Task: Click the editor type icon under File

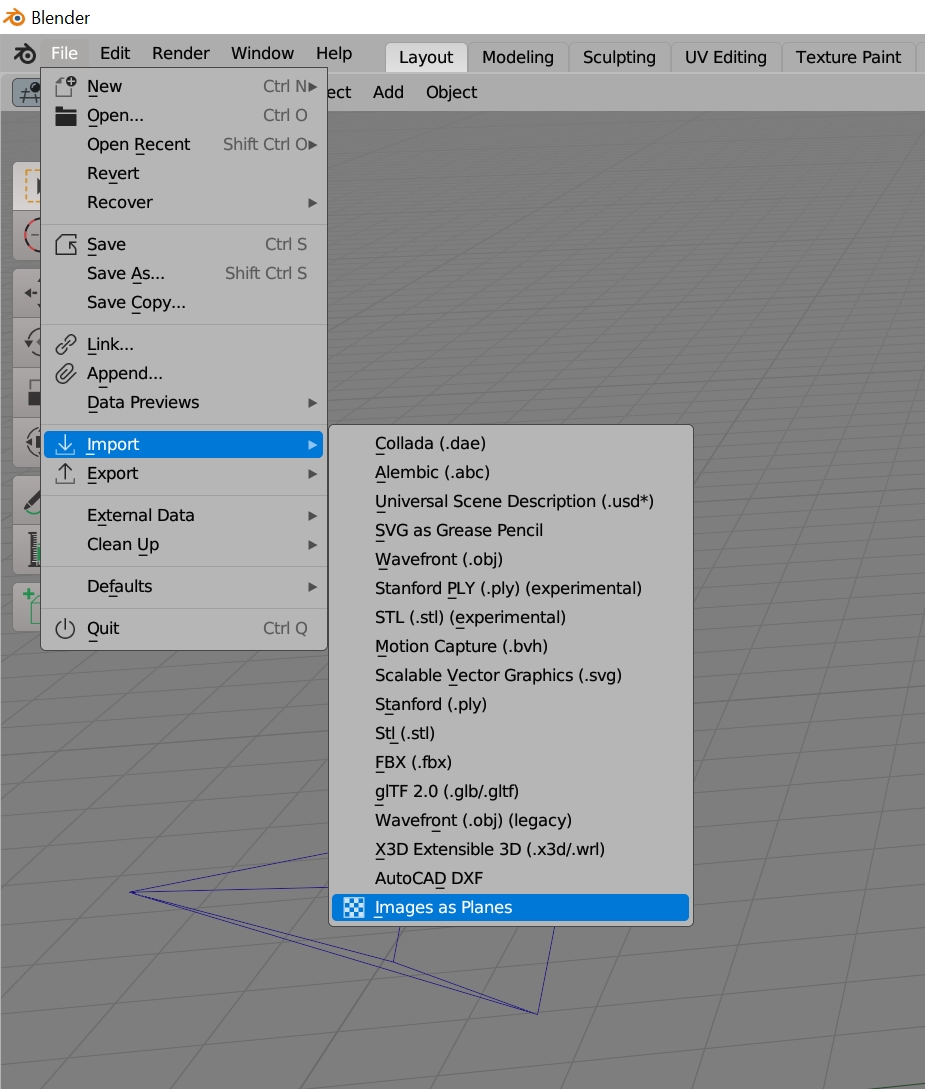Action: pos(28,92)
